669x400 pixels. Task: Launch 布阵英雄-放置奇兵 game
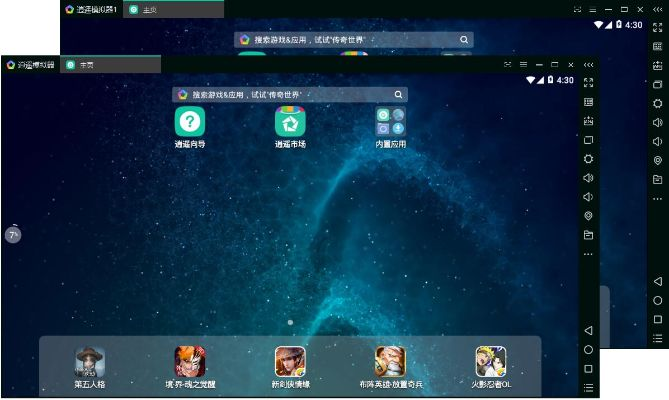(x=390, y=361)
